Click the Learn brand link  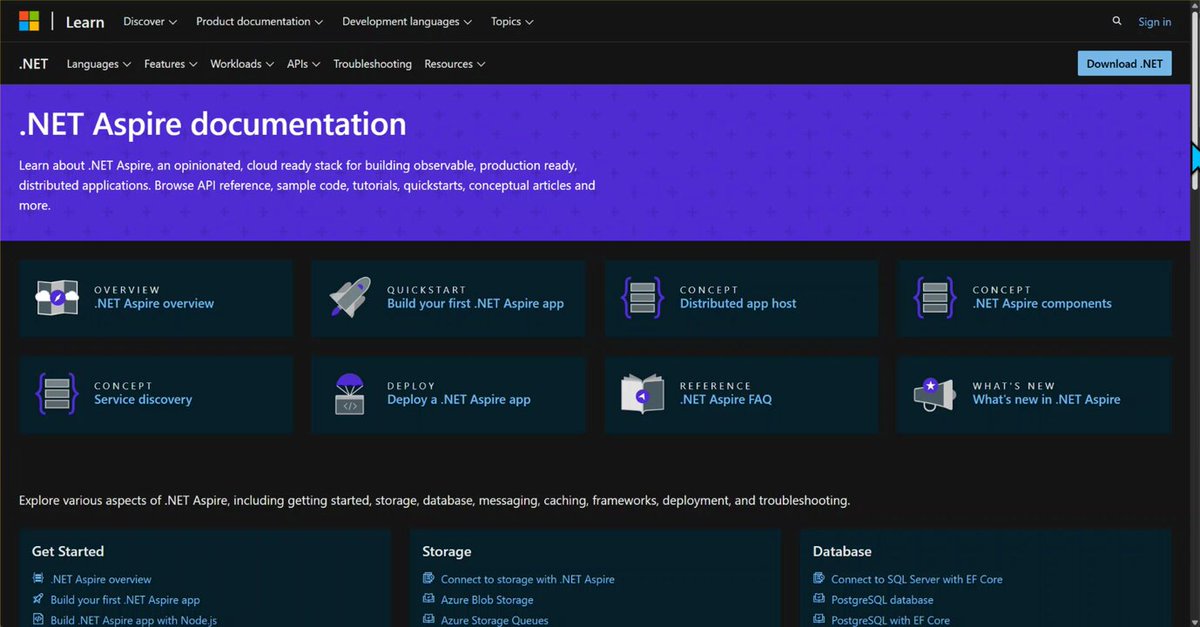click(x=85, y=22)
